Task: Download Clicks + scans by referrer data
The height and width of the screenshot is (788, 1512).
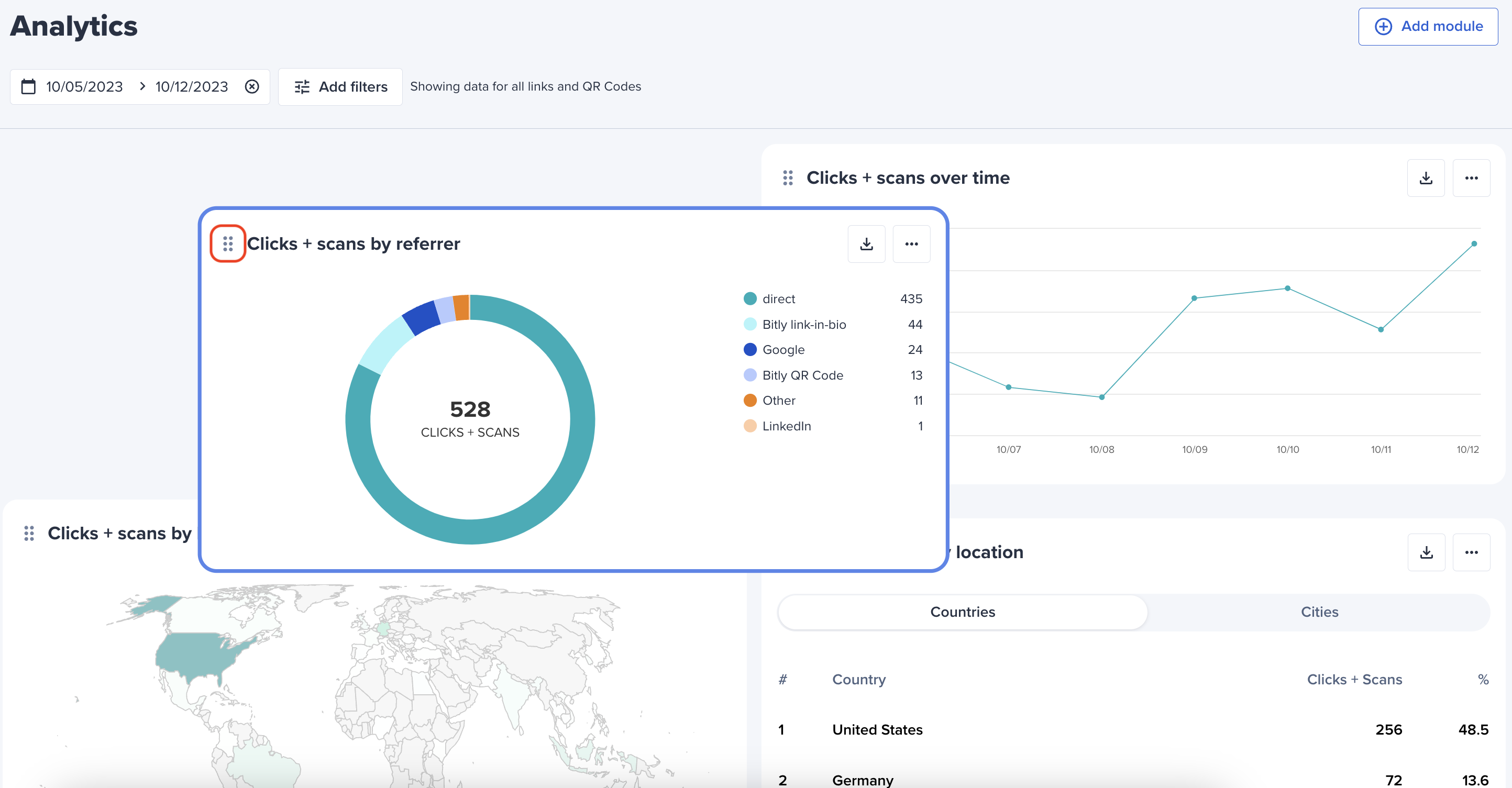Action: (866, 244)
